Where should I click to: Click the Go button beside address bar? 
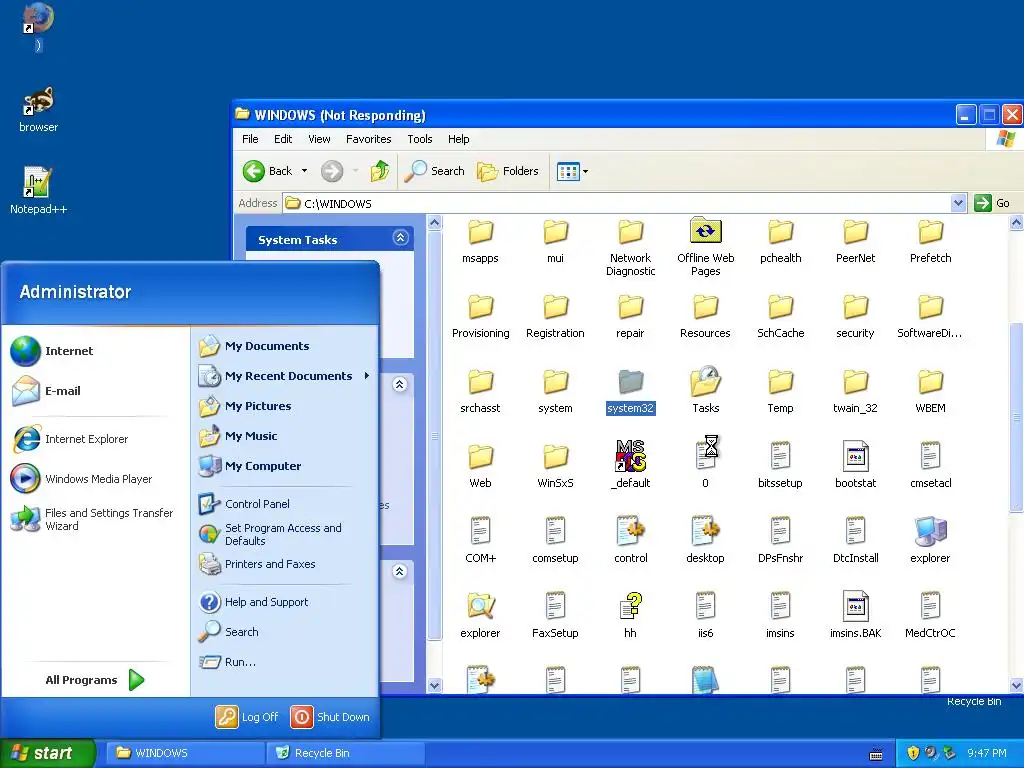[992, 203]
